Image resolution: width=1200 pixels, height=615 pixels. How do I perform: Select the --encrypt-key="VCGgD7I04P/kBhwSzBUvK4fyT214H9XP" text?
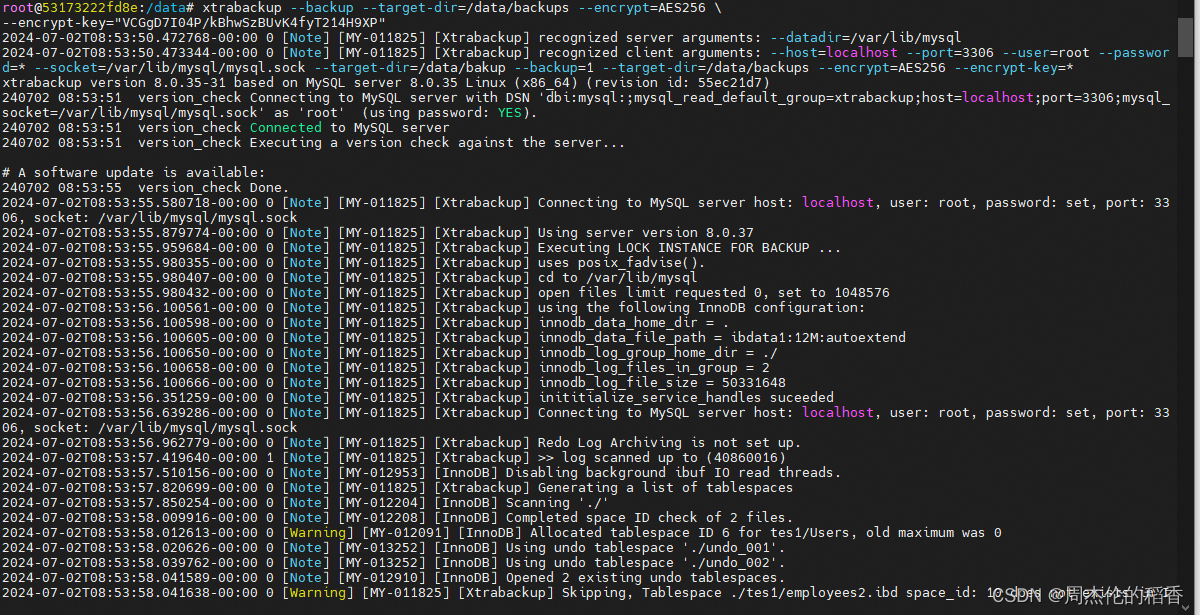[x=193, y=22]
